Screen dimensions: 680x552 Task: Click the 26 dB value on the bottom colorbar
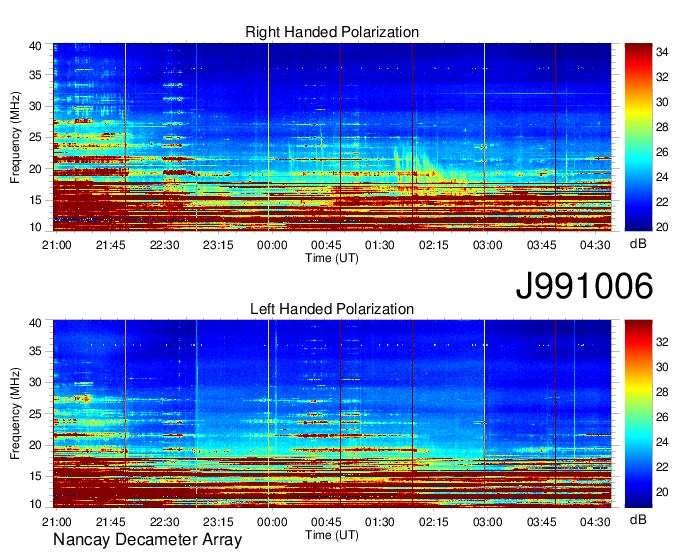point(662,417)
